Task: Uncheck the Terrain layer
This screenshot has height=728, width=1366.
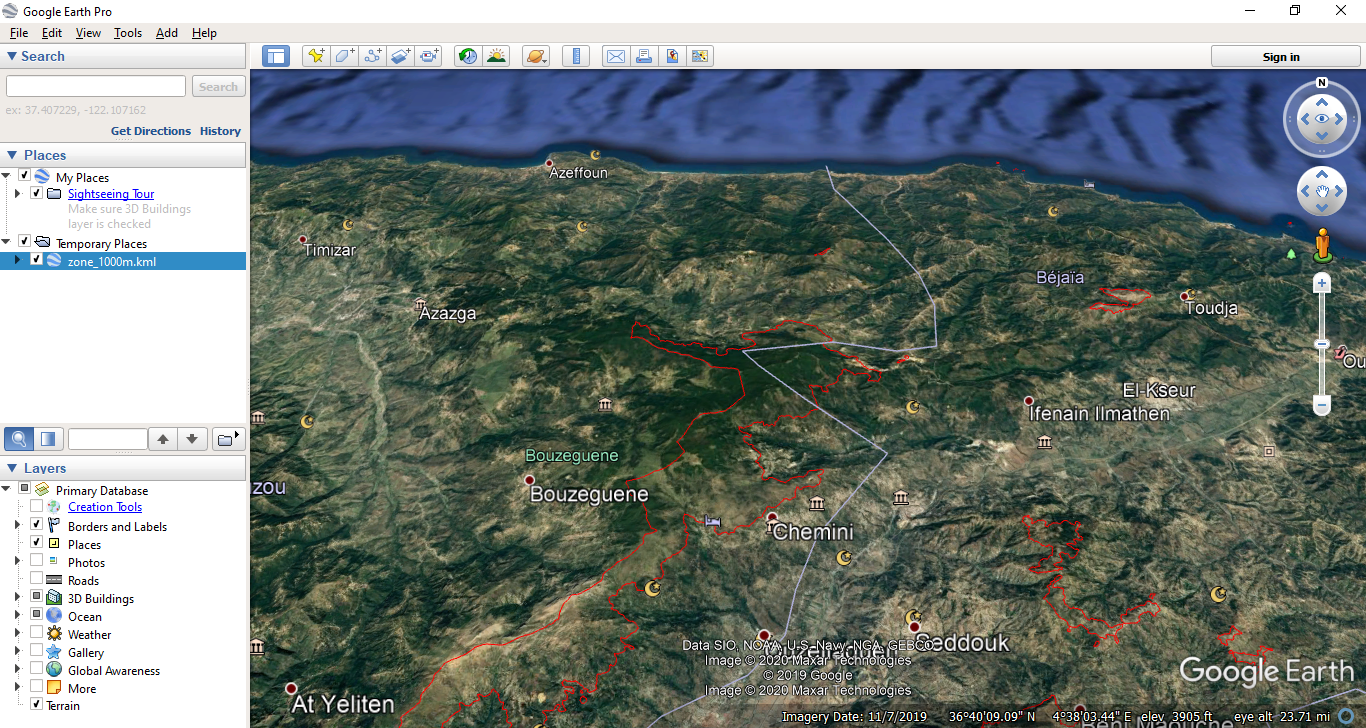Action: tap(37, 705)
